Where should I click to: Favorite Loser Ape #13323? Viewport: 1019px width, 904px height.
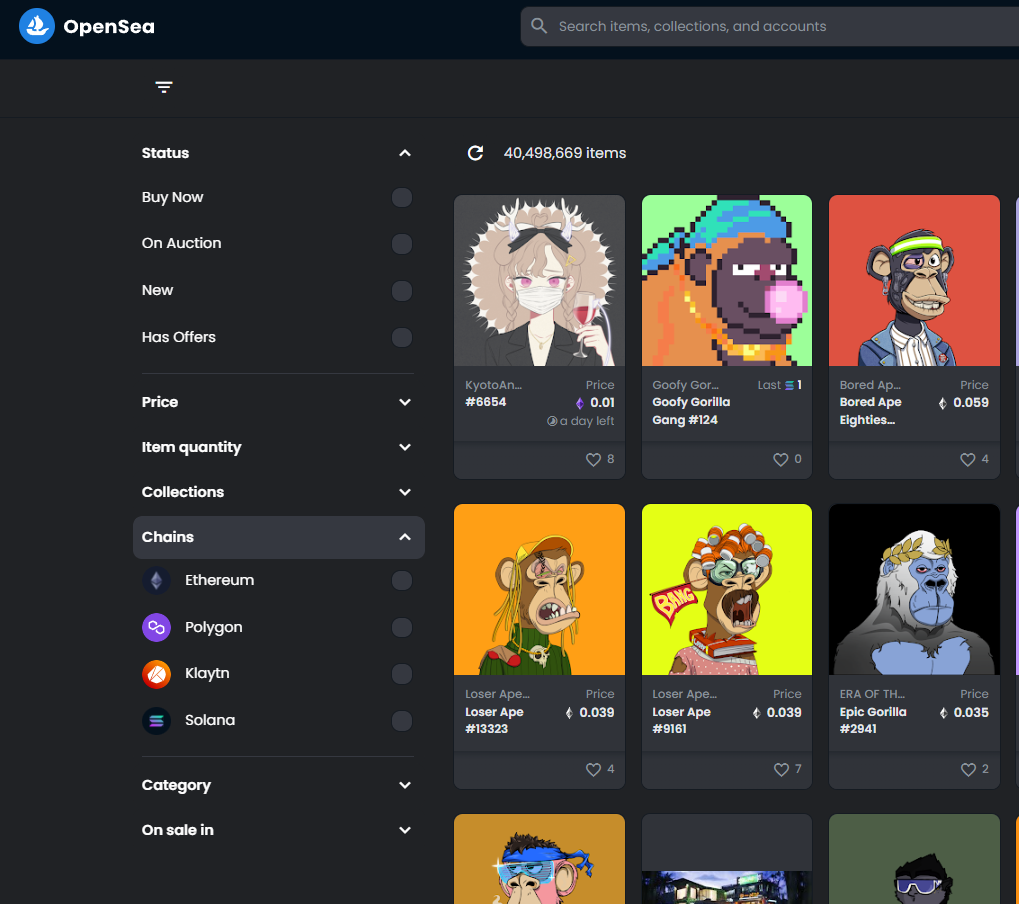click(x=593, y=769)
